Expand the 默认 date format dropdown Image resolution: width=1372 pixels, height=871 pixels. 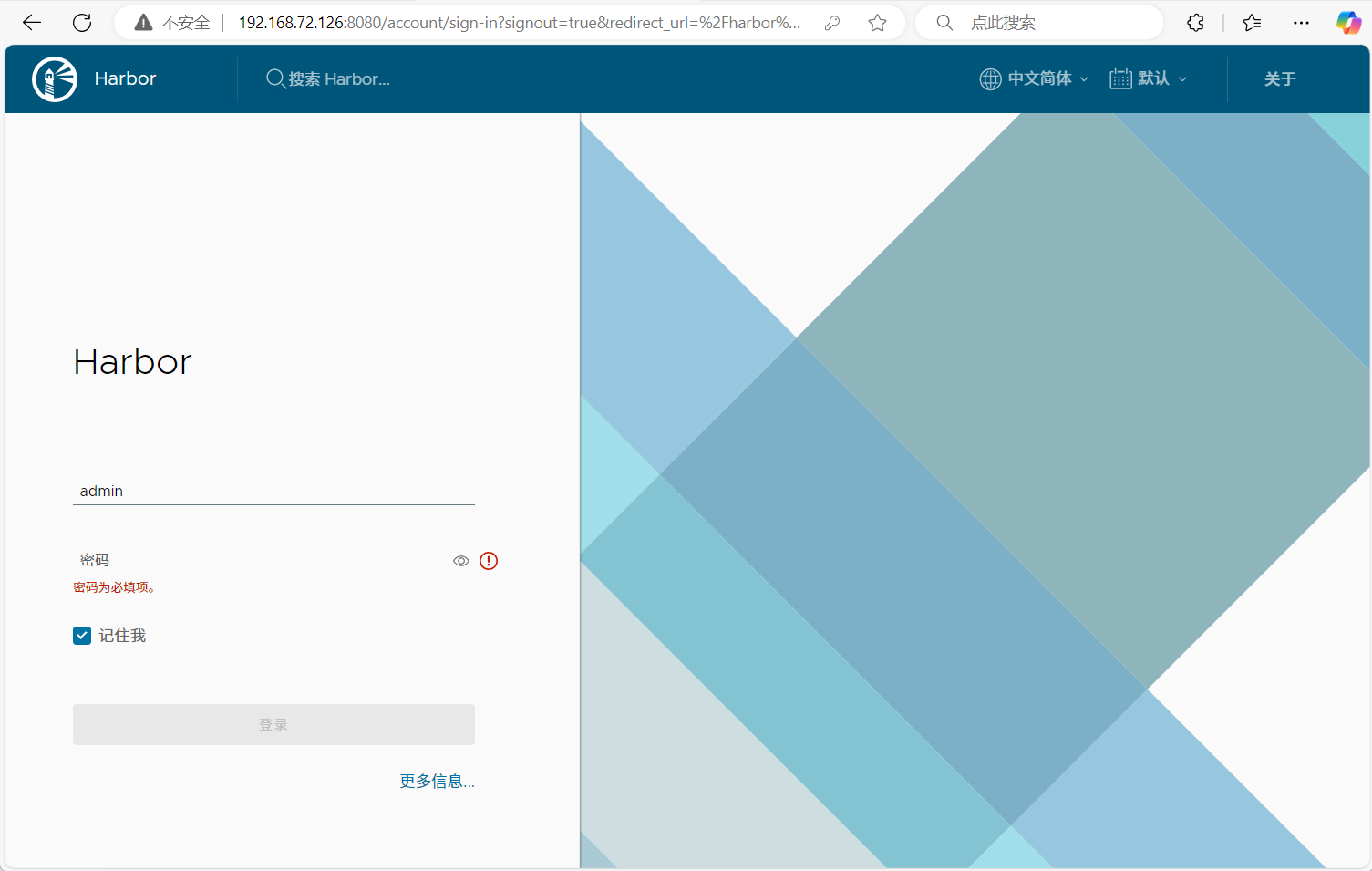1161,79
